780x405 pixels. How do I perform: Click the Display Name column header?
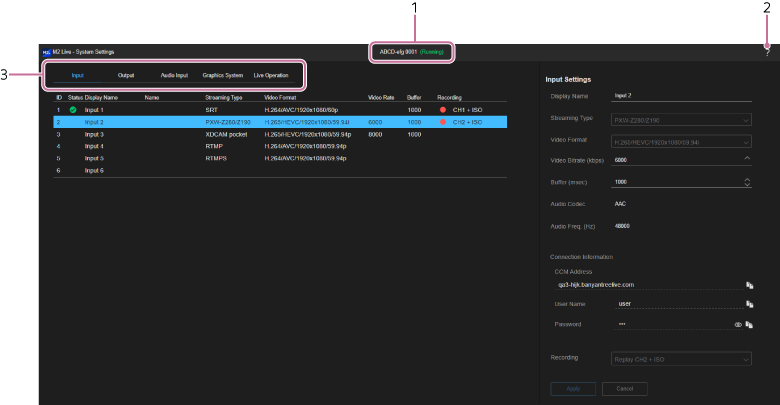pos(101,98)
